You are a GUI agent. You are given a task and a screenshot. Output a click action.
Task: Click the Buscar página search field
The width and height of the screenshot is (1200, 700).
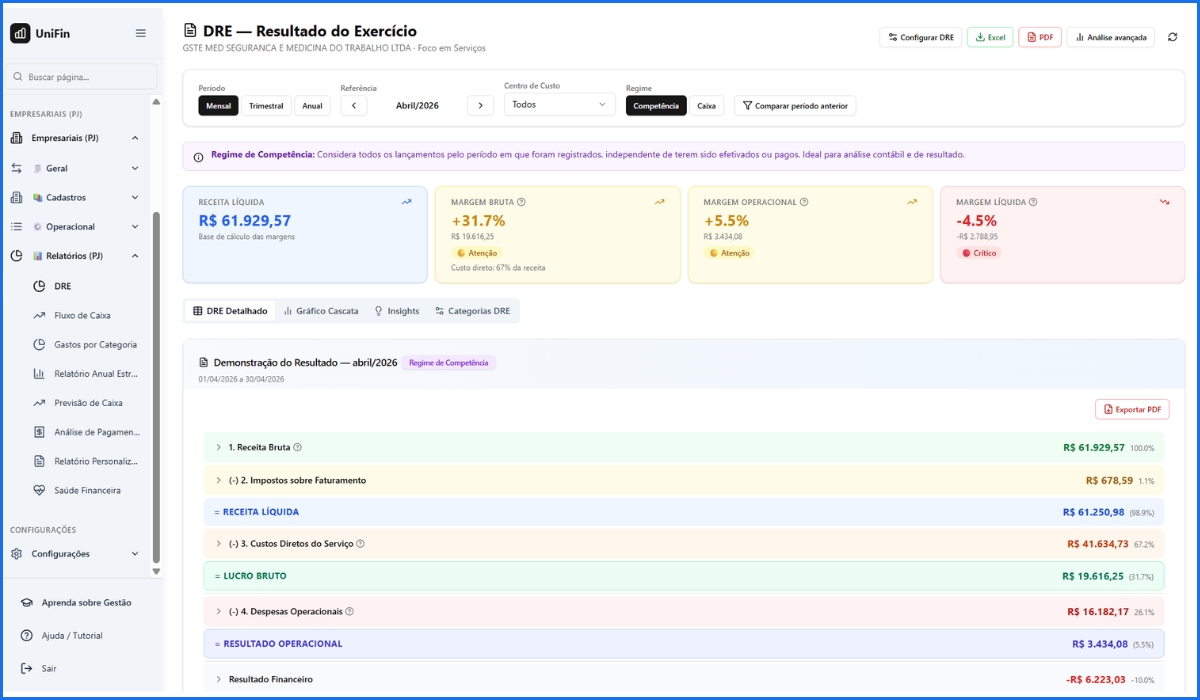[85, 77]
